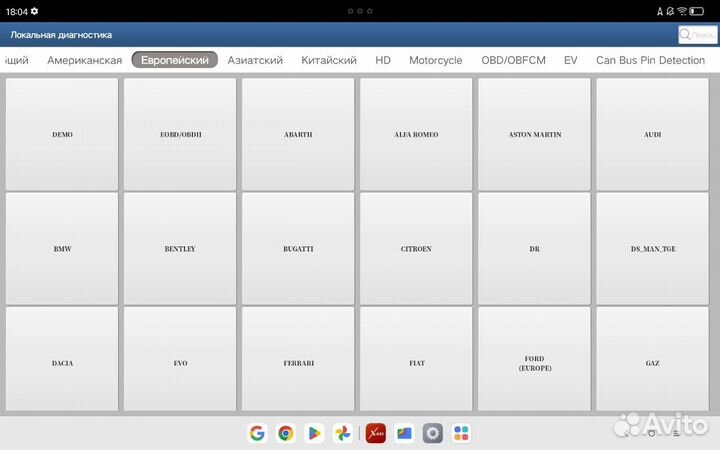Open the Files app in dock
The width and height of the screenshot is (720, 450).
[404, 433]
